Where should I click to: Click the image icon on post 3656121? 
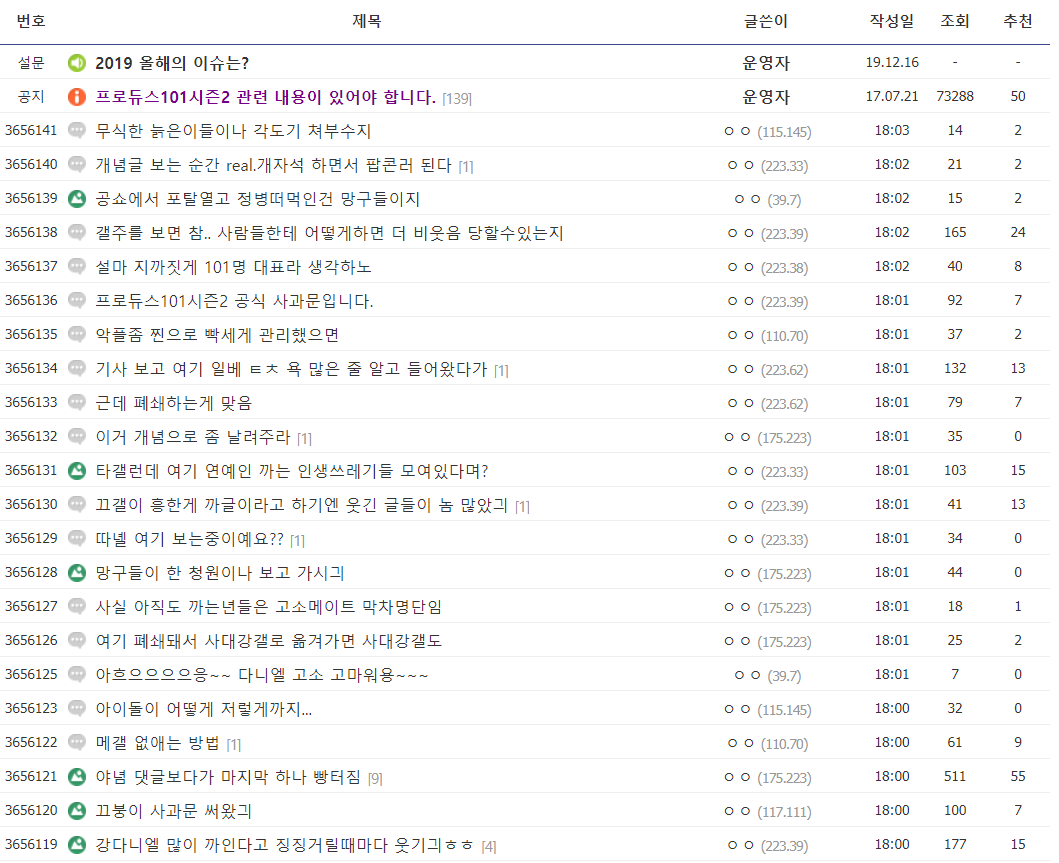(x=77, y=777)
